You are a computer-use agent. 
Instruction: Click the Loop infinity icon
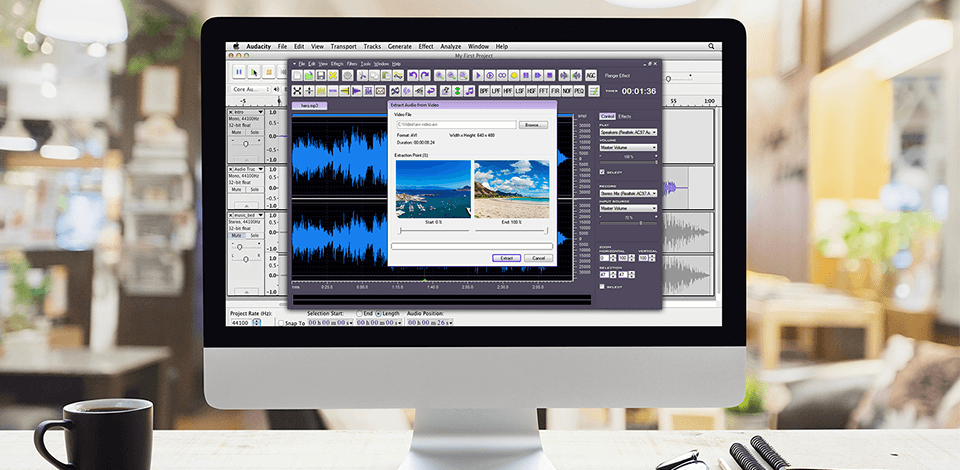click(502, 75)
